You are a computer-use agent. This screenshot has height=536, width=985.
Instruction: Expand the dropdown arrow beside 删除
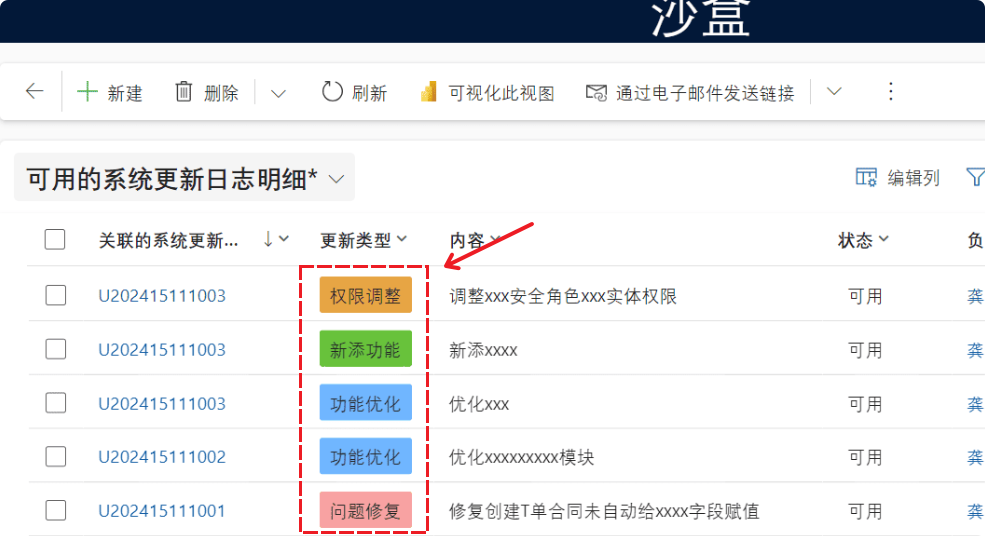click(x=278, y=94)
